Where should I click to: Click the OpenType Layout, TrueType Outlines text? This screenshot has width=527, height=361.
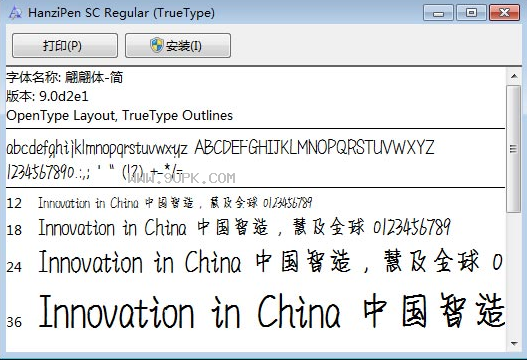(x=119, y=115)
